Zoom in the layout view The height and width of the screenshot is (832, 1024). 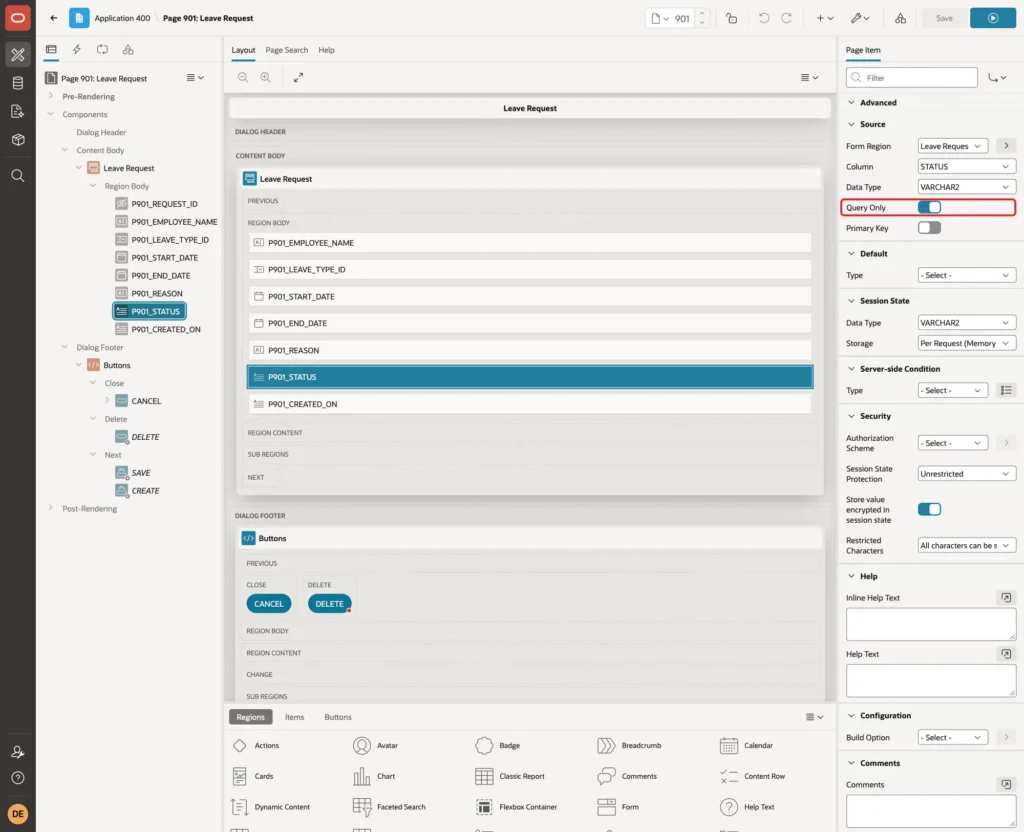266,77
